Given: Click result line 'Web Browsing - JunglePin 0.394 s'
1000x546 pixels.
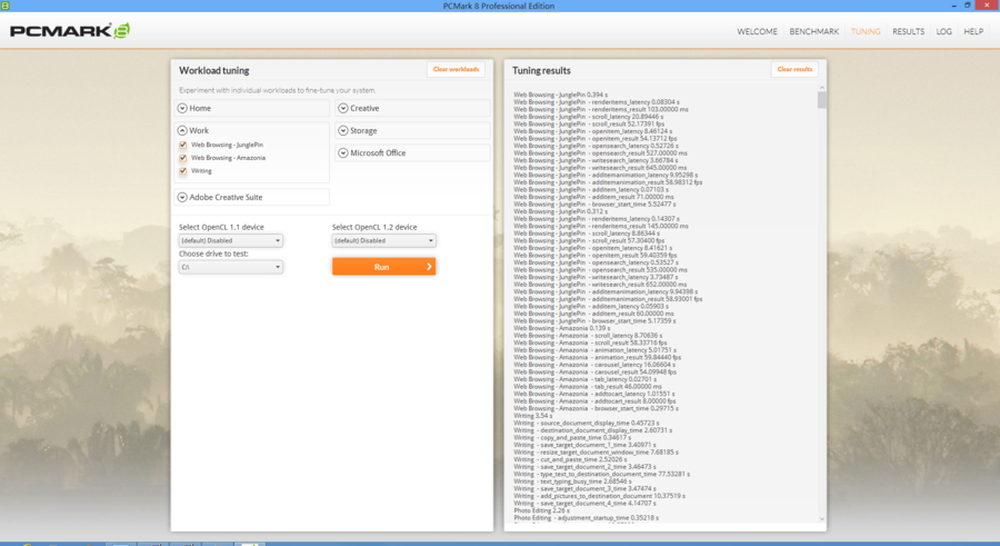Looking at the screenshot, I should (x=561, y=94).
